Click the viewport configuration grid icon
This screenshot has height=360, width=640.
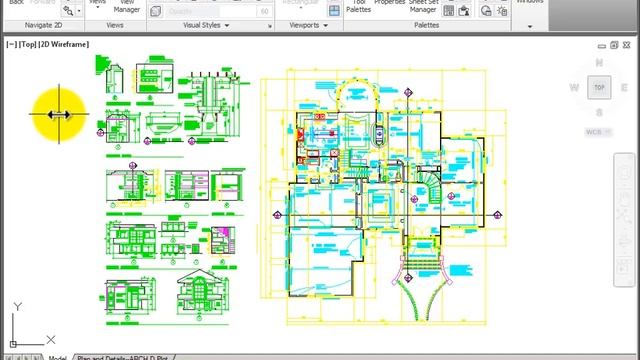[334, 11]
